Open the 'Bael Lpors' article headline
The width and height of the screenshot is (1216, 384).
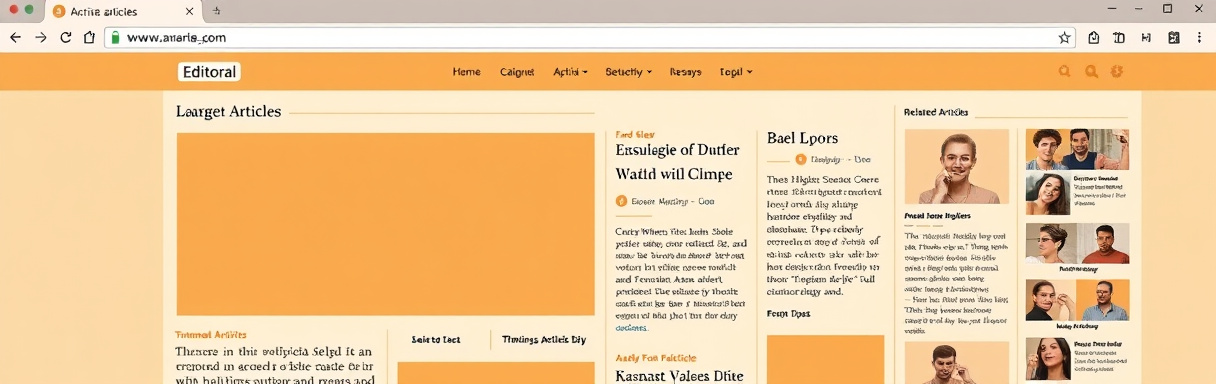click(802, 138)
